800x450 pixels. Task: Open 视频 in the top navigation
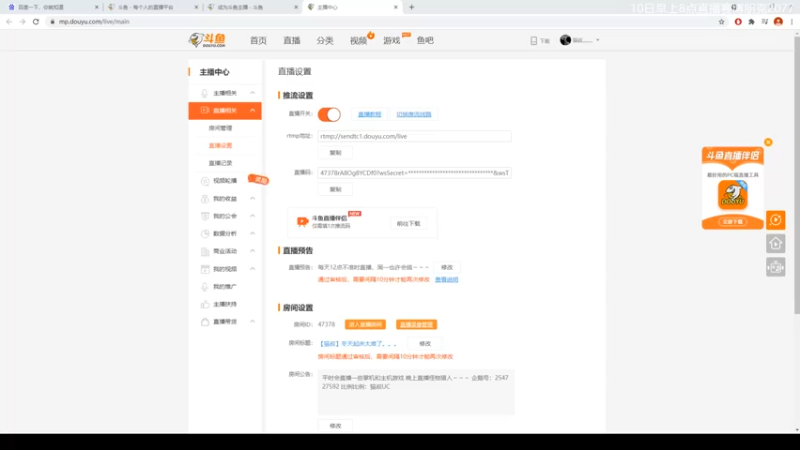pyautogui.click(x=358, y=40)
